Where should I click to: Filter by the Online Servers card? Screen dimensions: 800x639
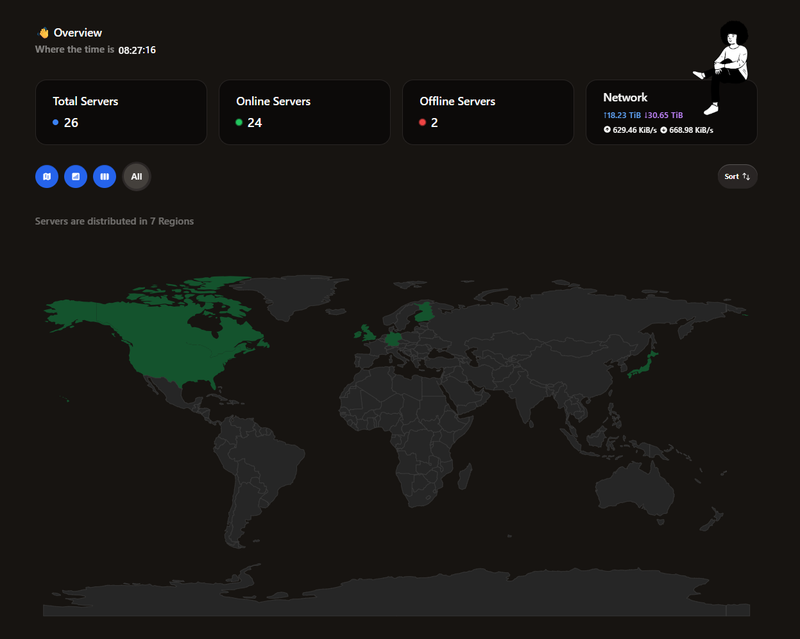304,112
